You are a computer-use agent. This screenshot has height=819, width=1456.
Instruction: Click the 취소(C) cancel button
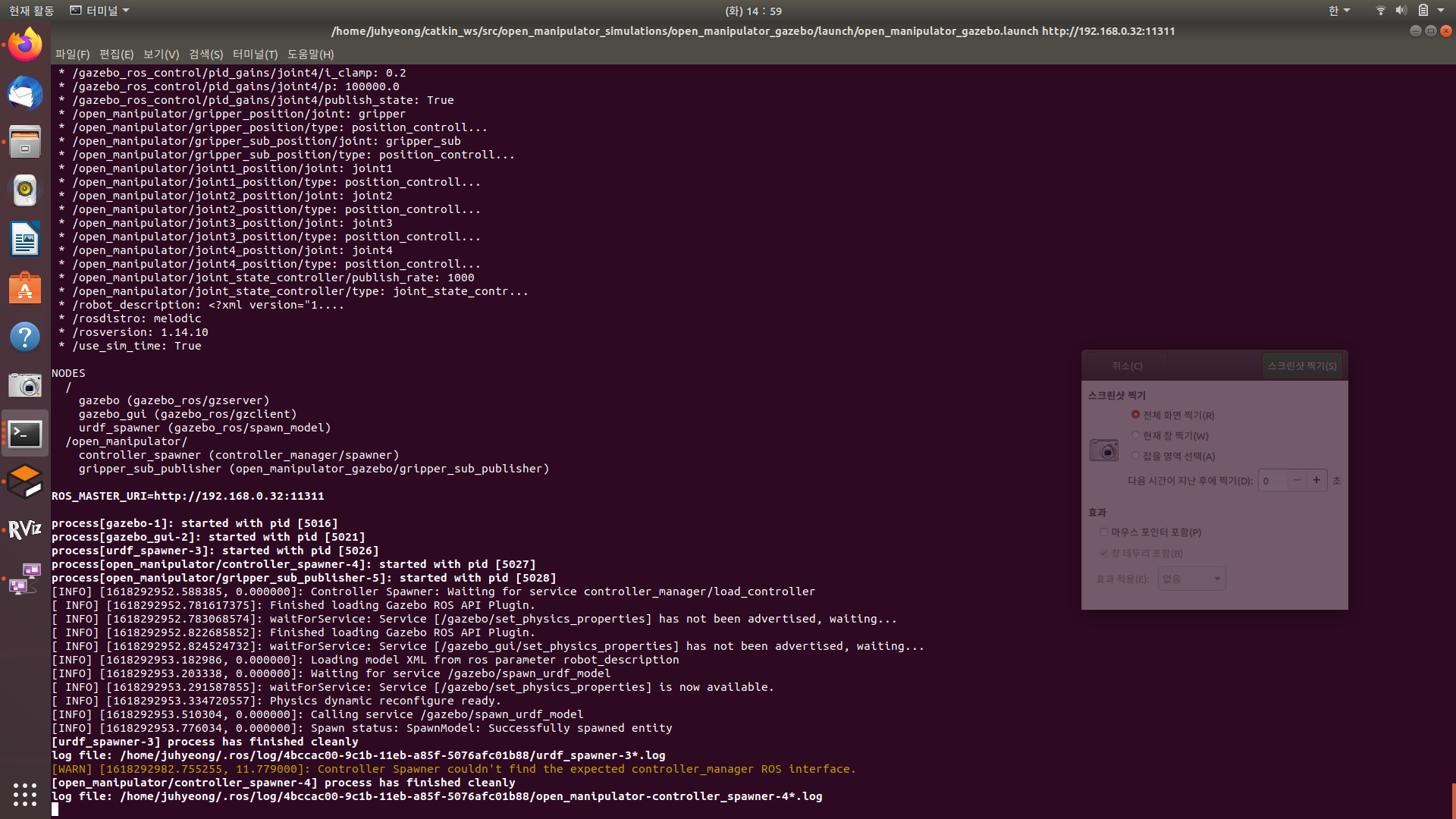tap(1127, 366)
